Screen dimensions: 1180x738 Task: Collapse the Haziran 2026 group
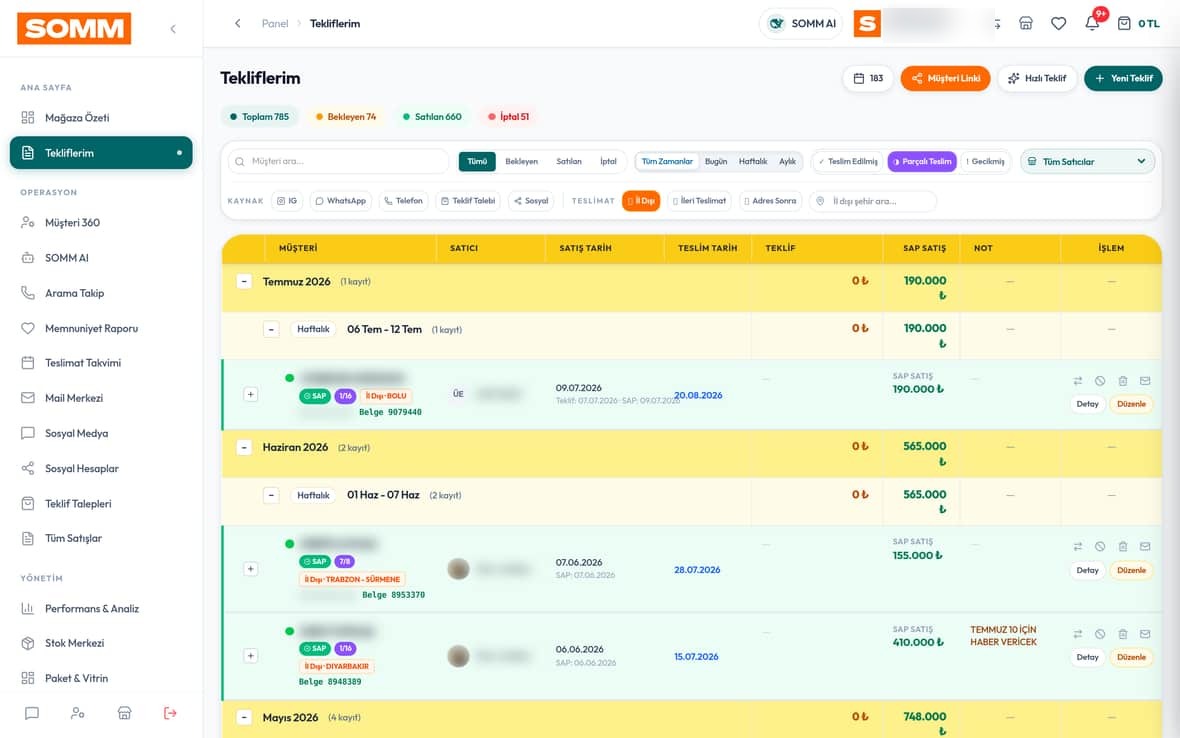coord(244,448)
